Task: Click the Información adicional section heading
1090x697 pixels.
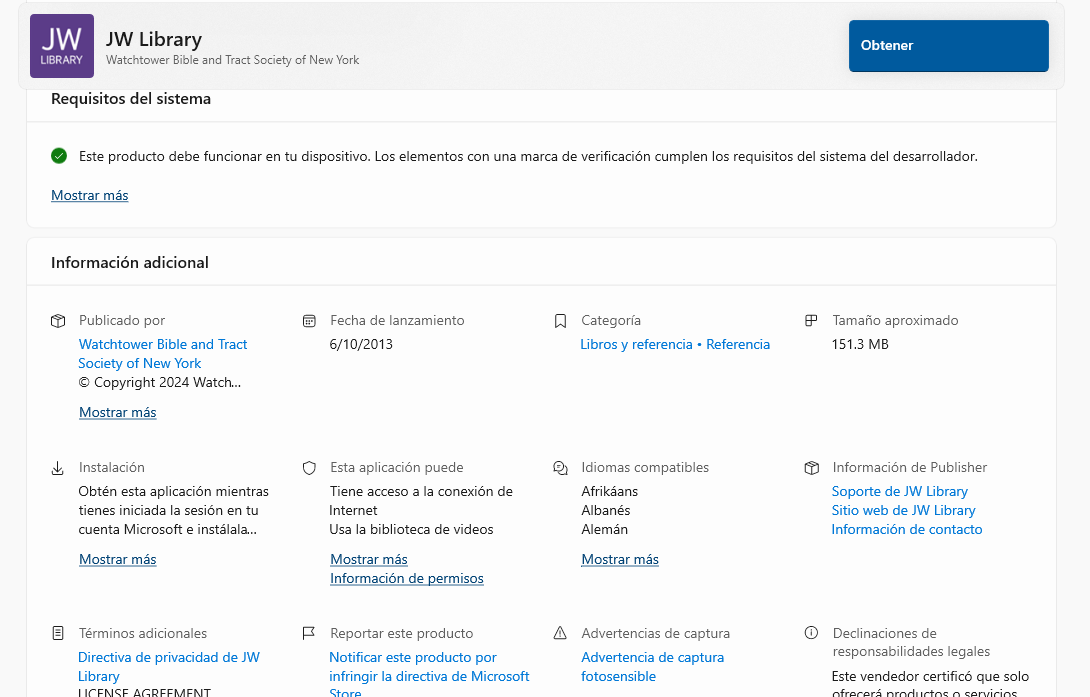Action: pyautogui.click(x=129, y=263)
